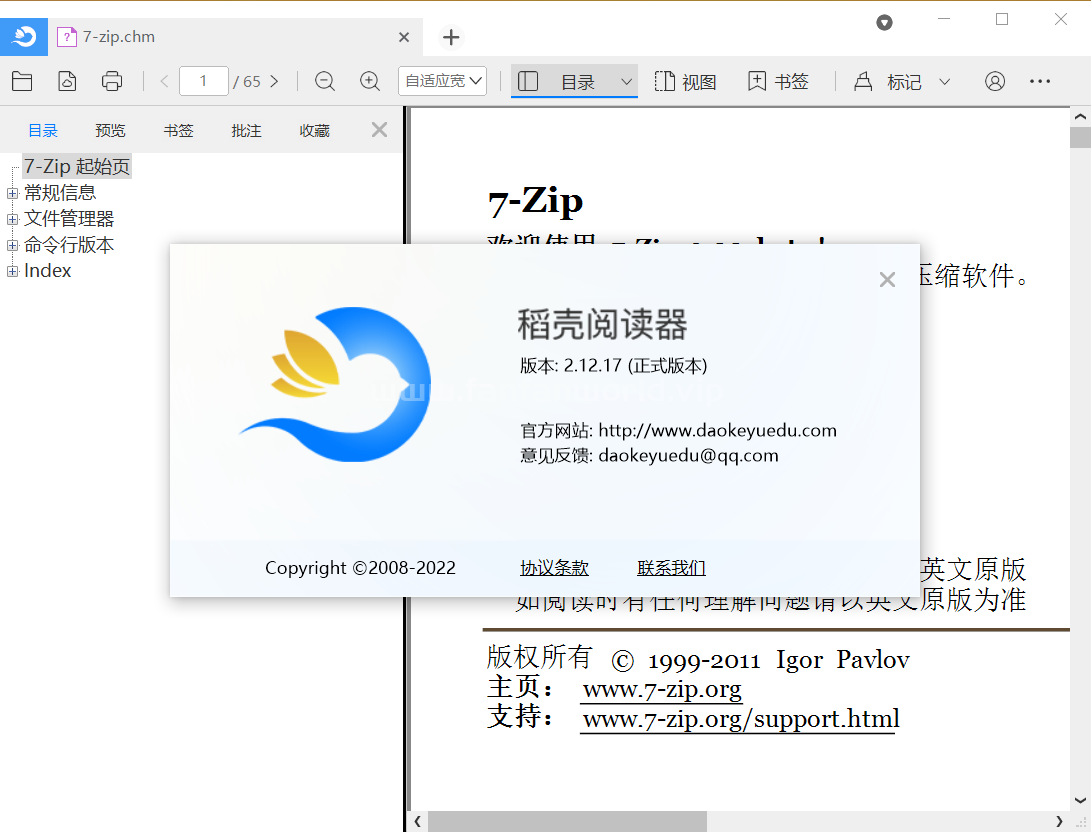Open www.7-zip.org/support.html link
Screen dimensions: 1091x832
point(741,719)
